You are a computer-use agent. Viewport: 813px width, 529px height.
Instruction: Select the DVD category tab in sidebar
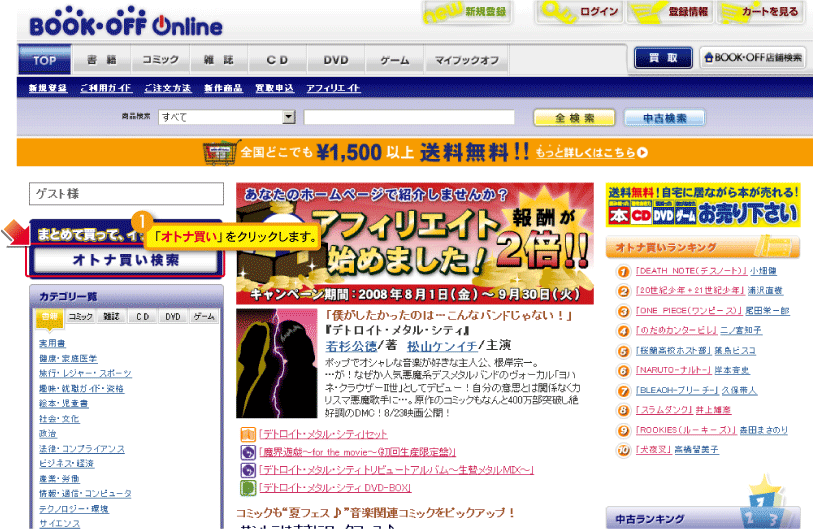pyautogui.click(x=173, y=316)
